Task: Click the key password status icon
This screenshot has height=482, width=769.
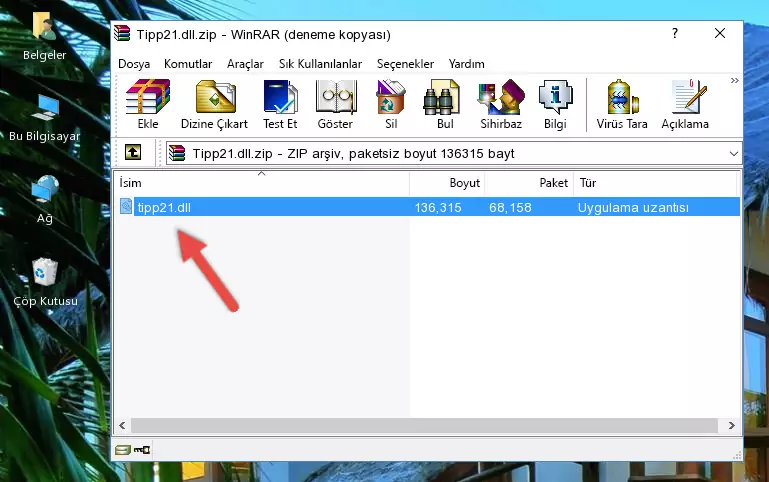Action: coord(142,450)
